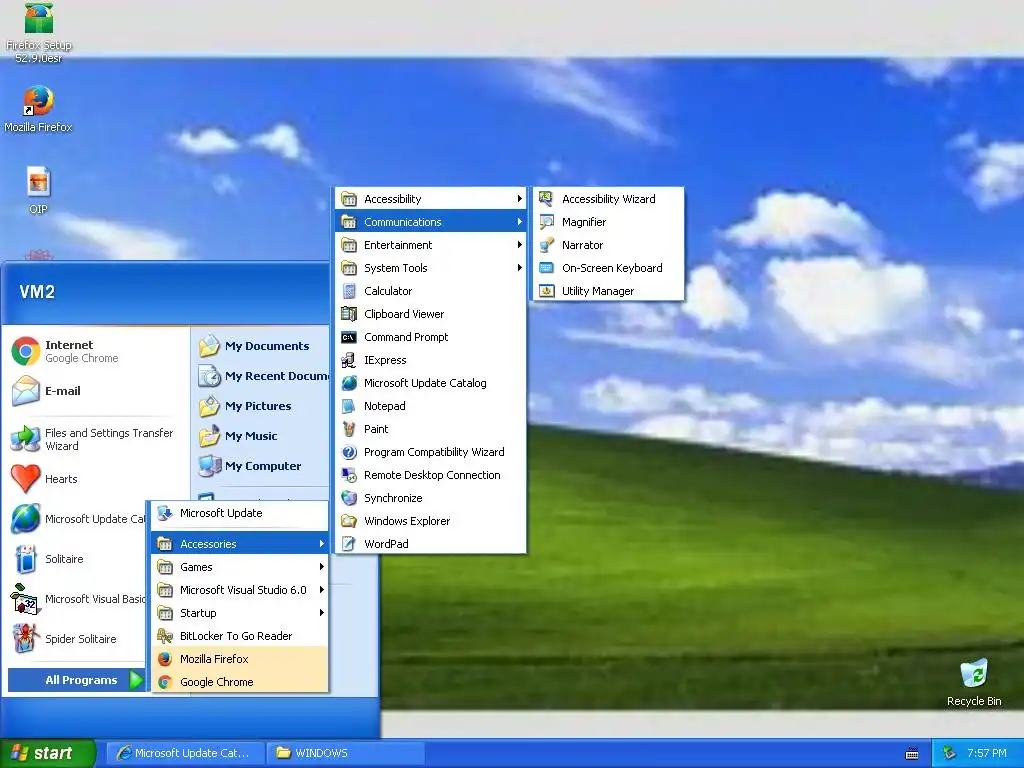Expand Communications submenu
This screenshot has height=768, width=1024.
pyautogui.click(x=430, y=222)
